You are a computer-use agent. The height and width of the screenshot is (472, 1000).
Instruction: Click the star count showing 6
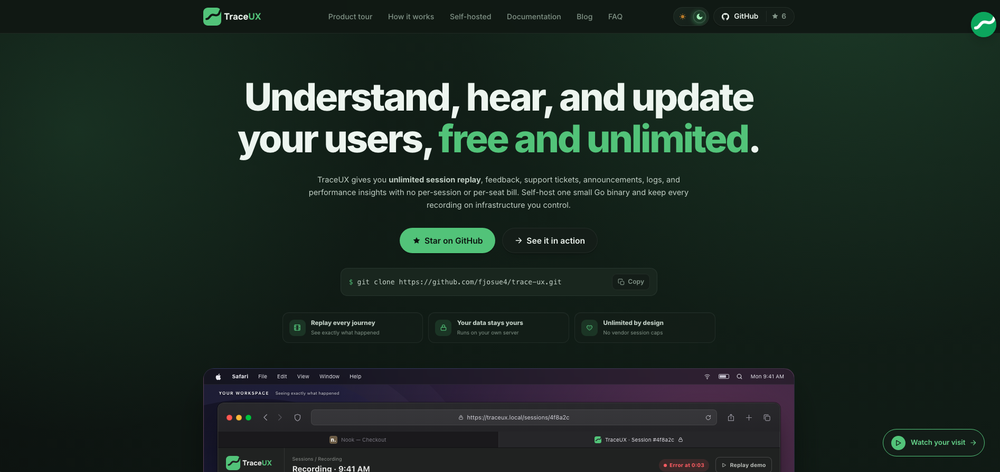tap(779, 17)
